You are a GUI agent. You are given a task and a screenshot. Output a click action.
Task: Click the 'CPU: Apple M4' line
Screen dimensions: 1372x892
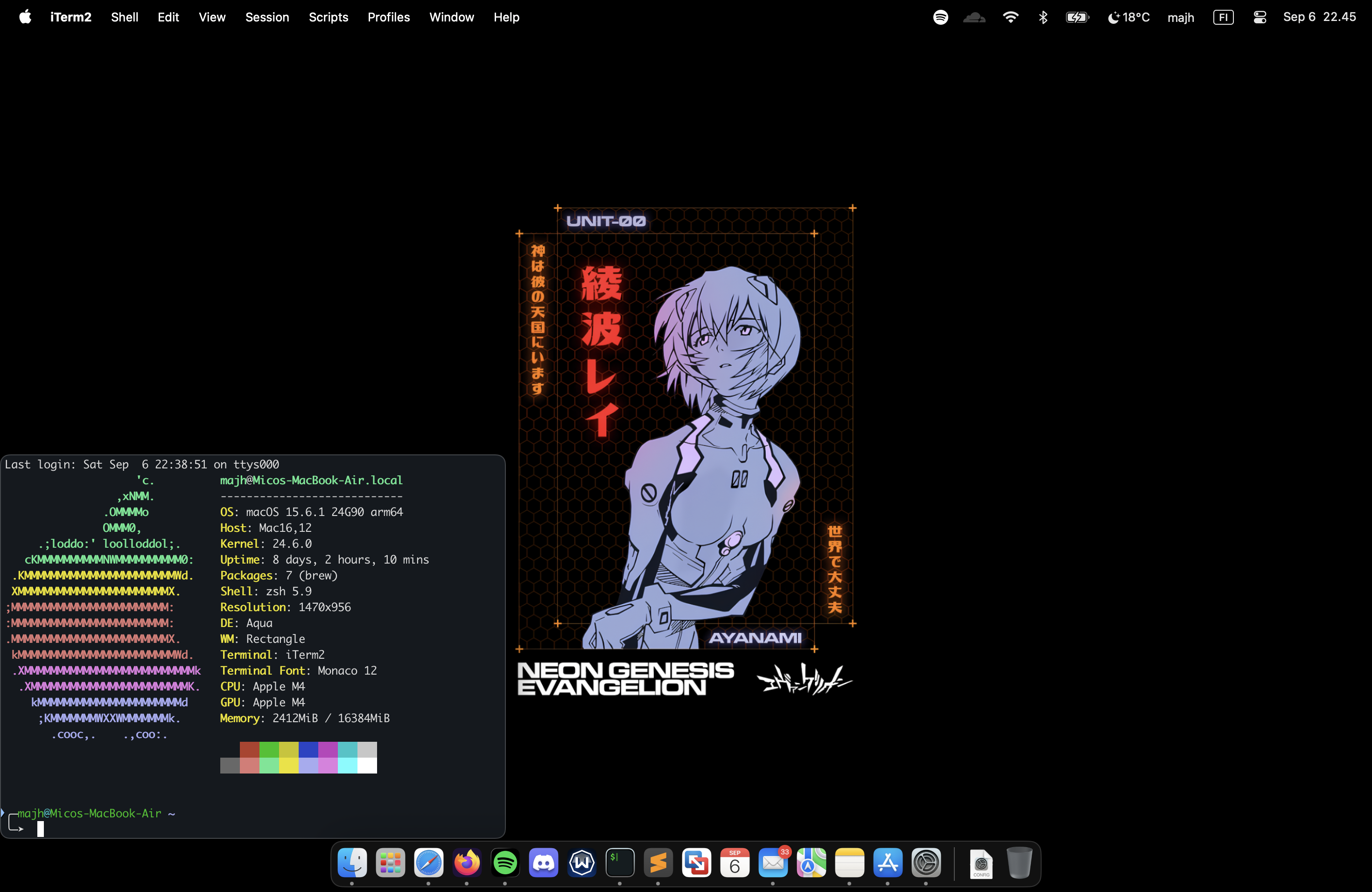pos(262,686)
